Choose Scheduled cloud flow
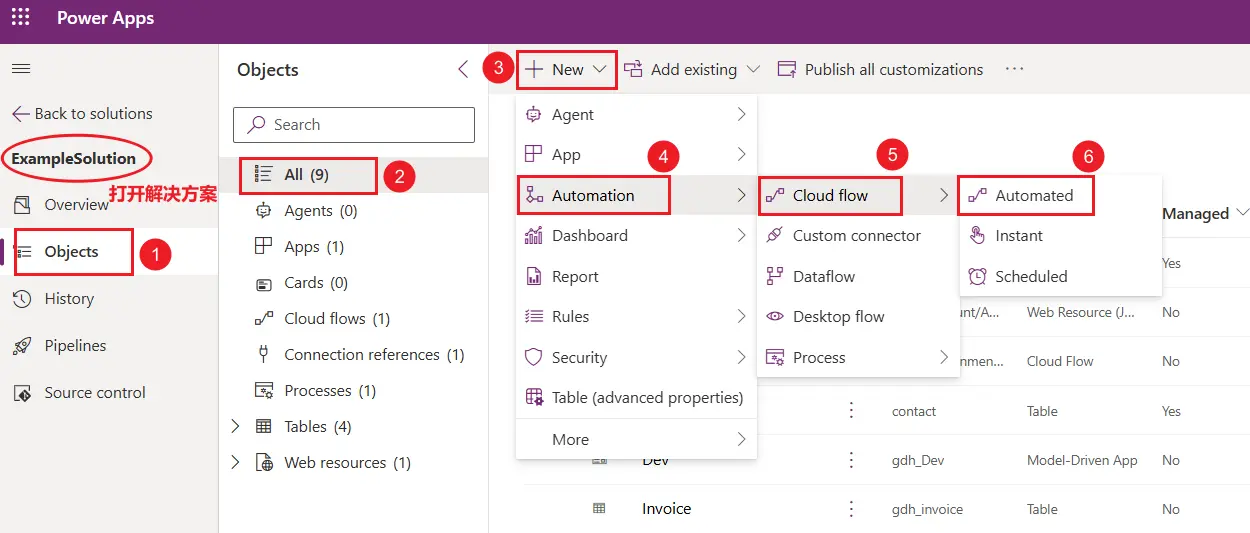This screenshot has height=533, width=1250. click(1060, 277)
